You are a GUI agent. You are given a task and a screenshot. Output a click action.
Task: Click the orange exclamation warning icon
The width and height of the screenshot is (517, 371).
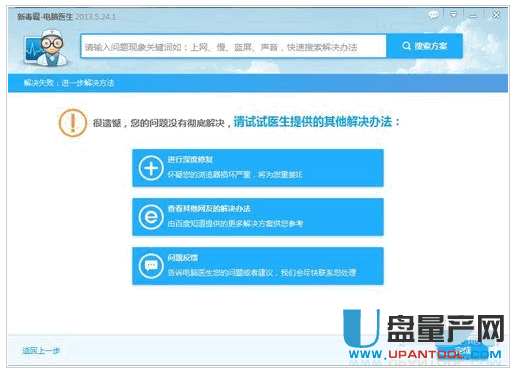point(73,123)
